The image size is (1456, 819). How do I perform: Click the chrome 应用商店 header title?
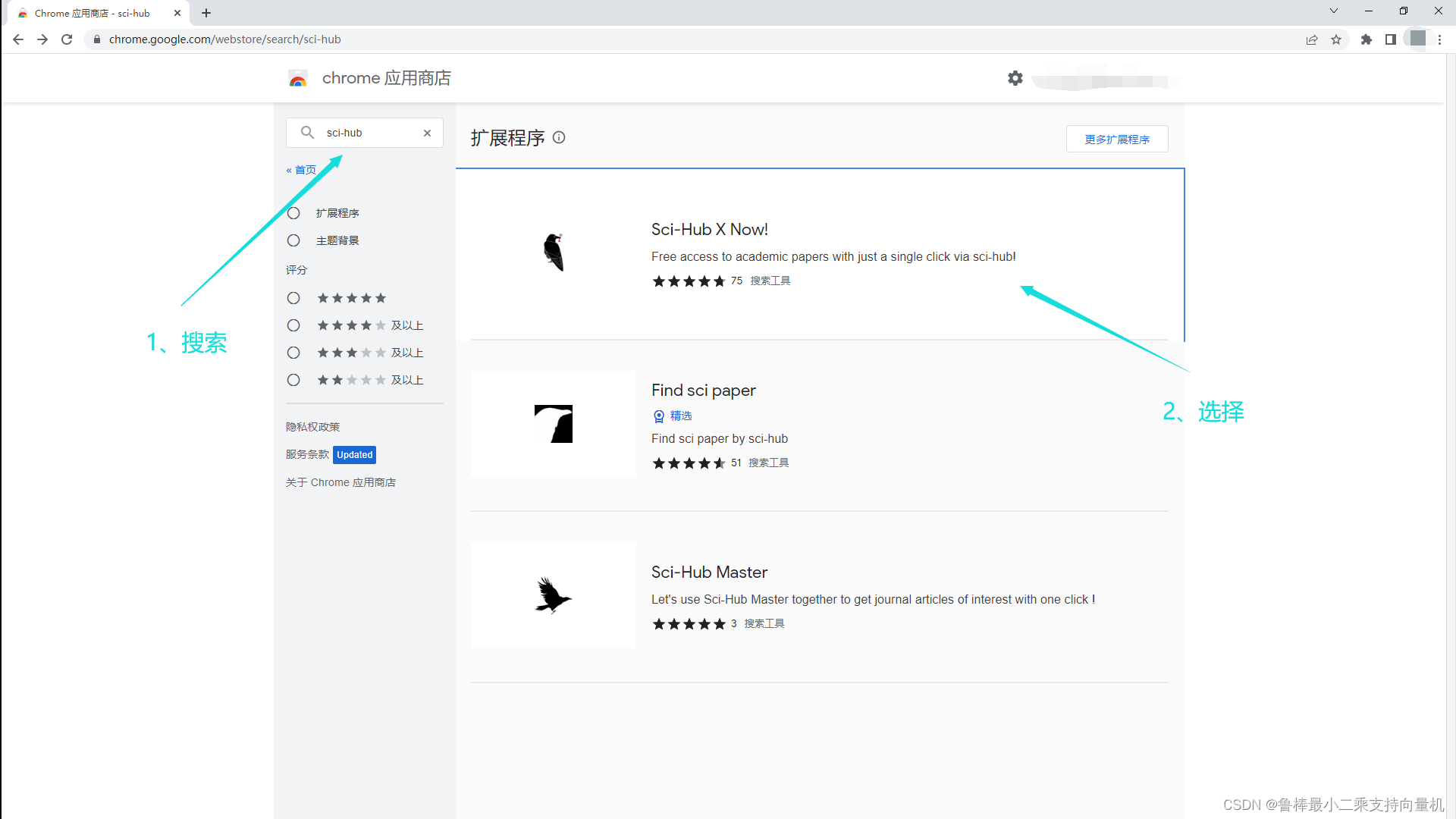click(387, 78)
